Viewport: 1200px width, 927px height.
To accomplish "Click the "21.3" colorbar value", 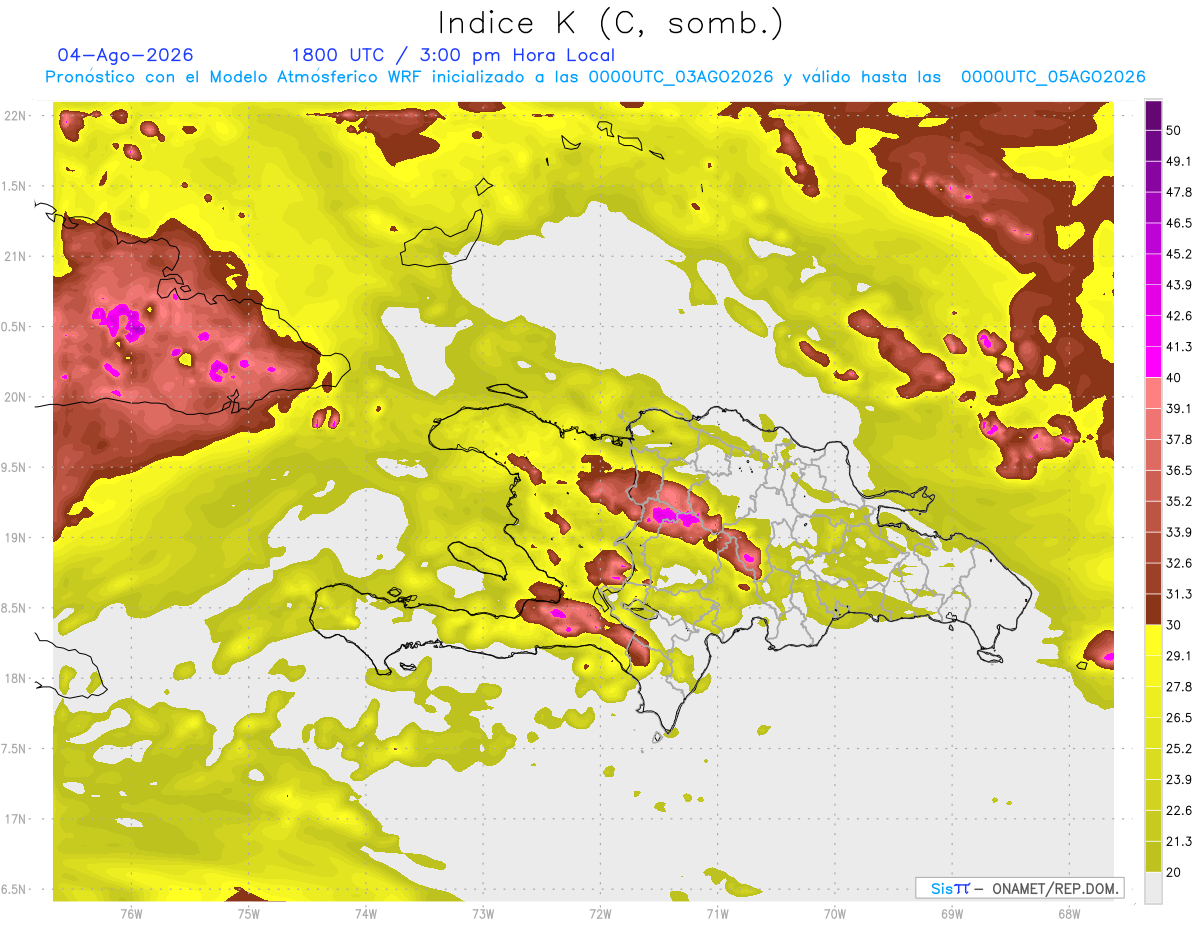I will coord(1179,841).
